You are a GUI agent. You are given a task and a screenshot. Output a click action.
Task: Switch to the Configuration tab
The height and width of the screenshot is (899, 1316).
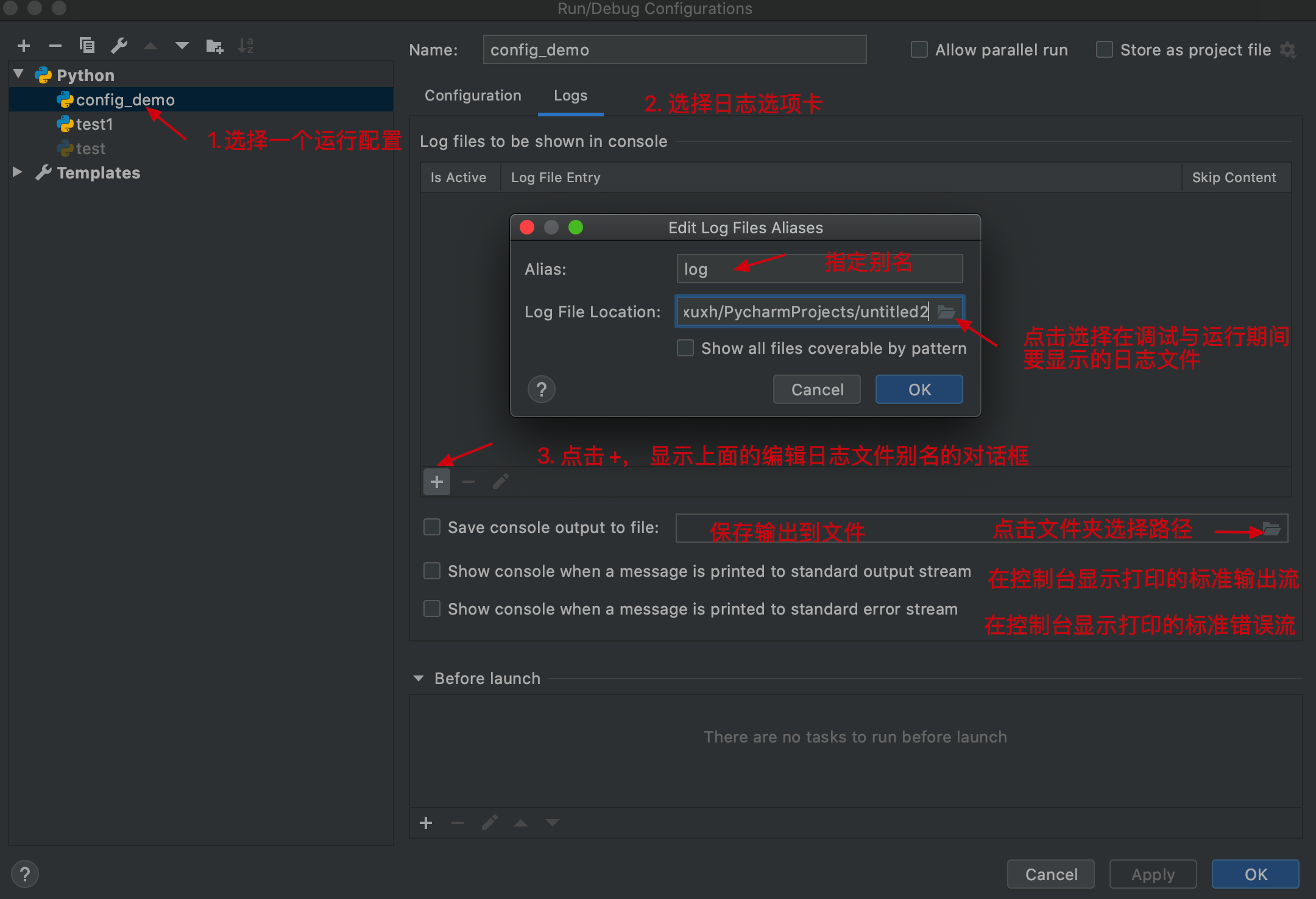pos(473,96)
